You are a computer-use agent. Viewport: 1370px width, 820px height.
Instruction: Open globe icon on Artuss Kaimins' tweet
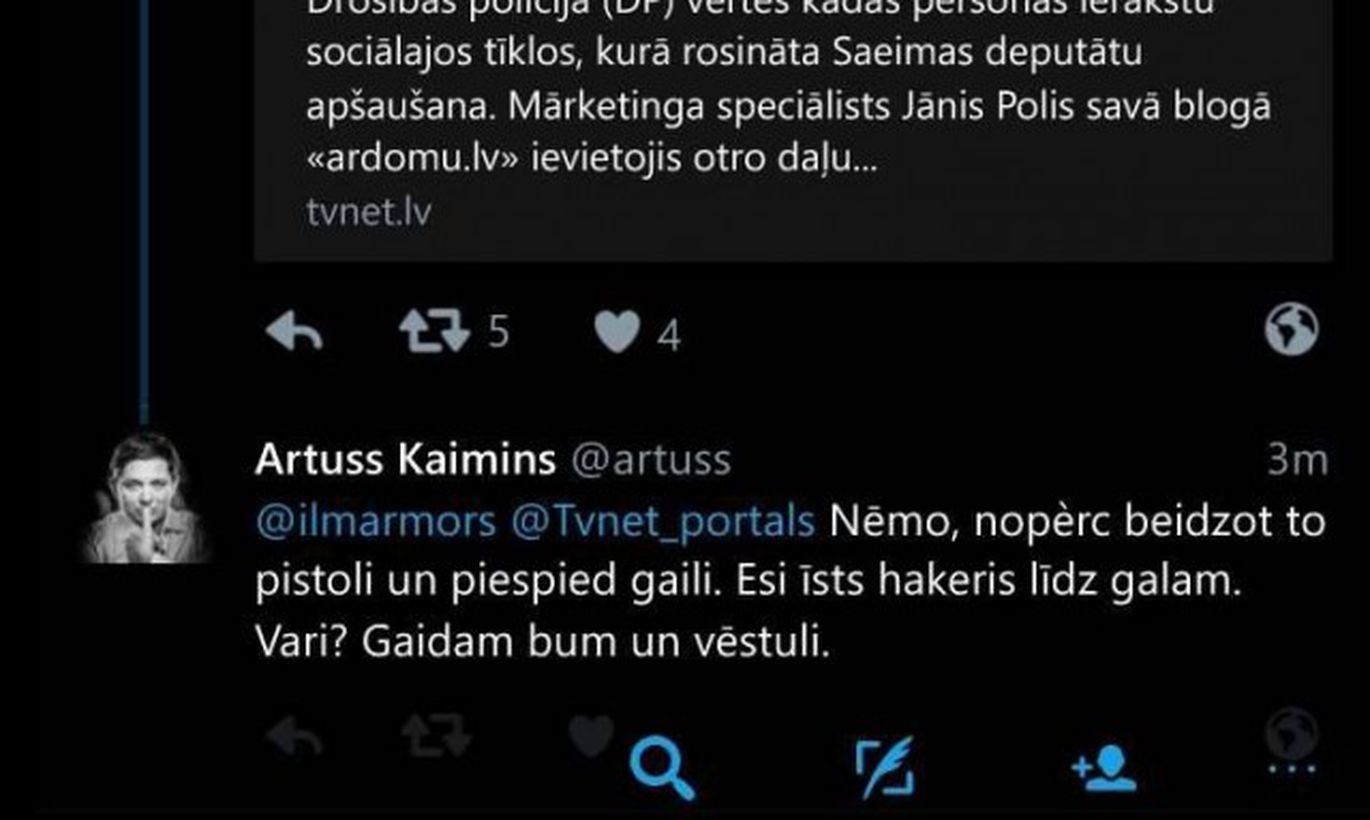(x=1291, y=733)
